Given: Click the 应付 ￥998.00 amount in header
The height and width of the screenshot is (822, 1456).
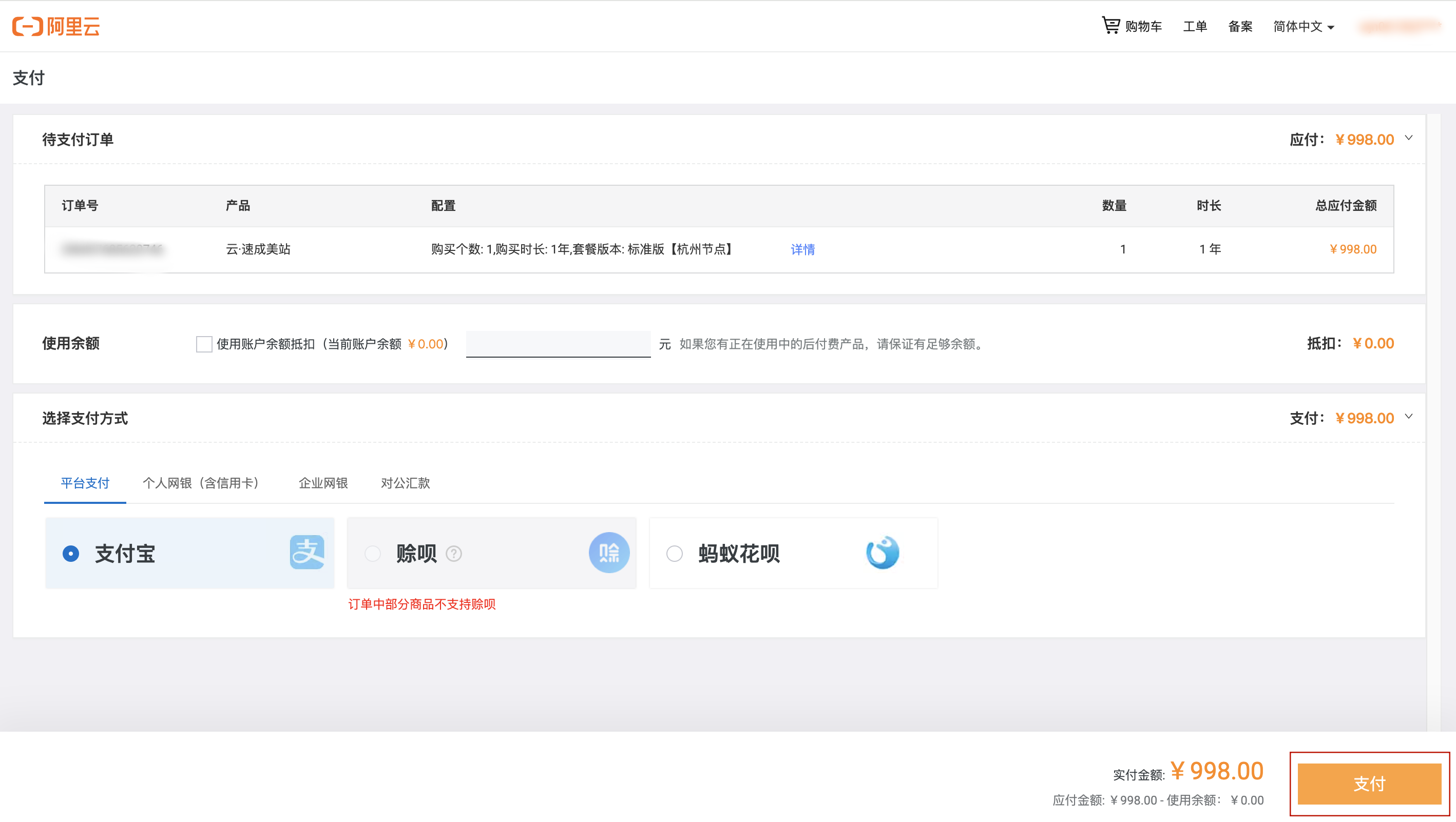Looking at the screenshot, I should [x=1365, y=140].
